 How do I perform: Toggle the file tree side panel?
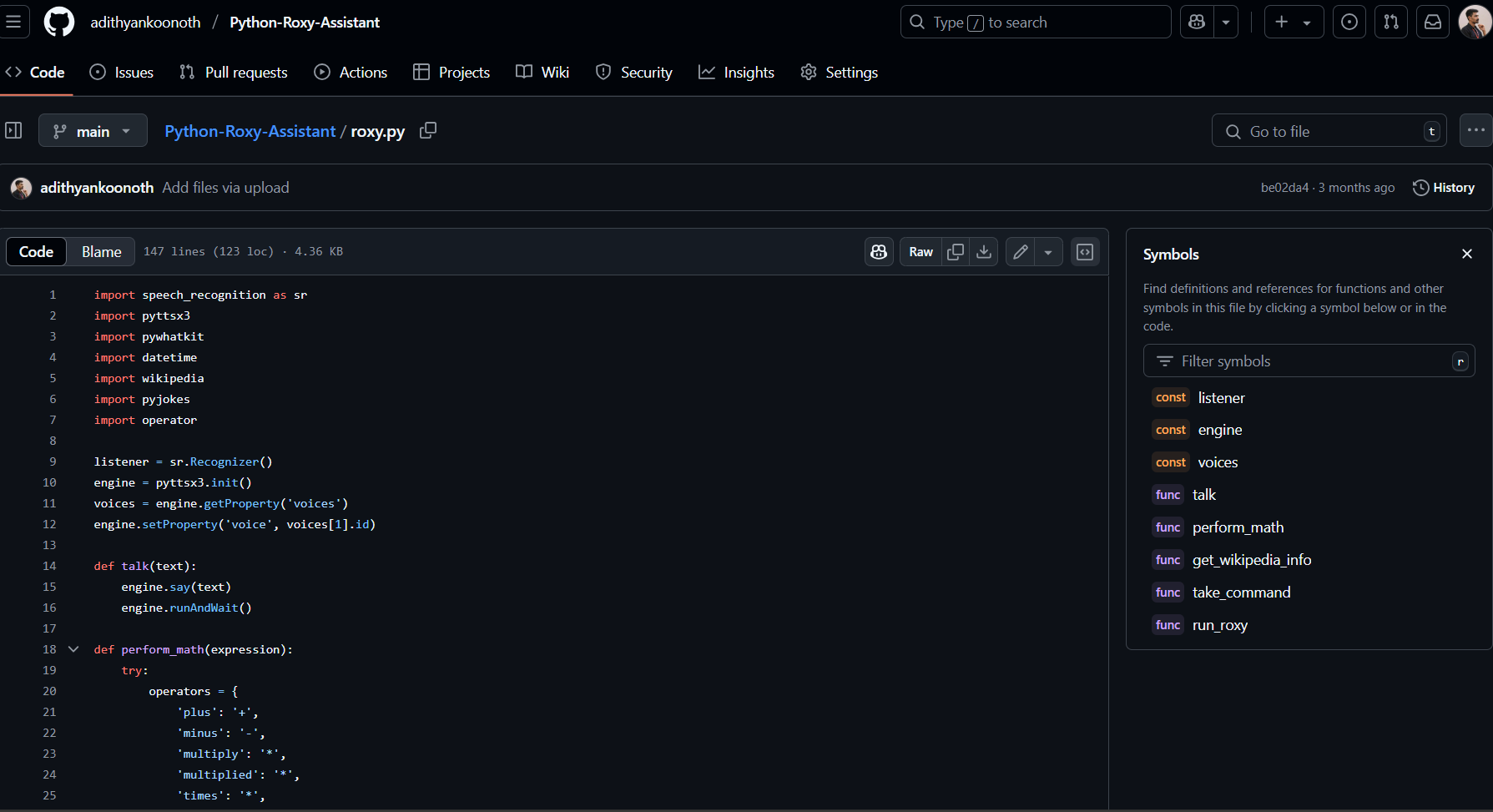[x=14, y=131]
